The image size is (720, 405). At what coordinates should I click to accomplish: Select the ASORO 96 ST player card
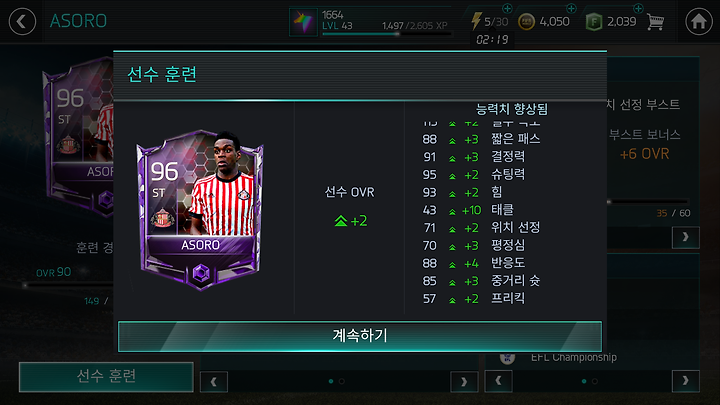tap(201, 210)
